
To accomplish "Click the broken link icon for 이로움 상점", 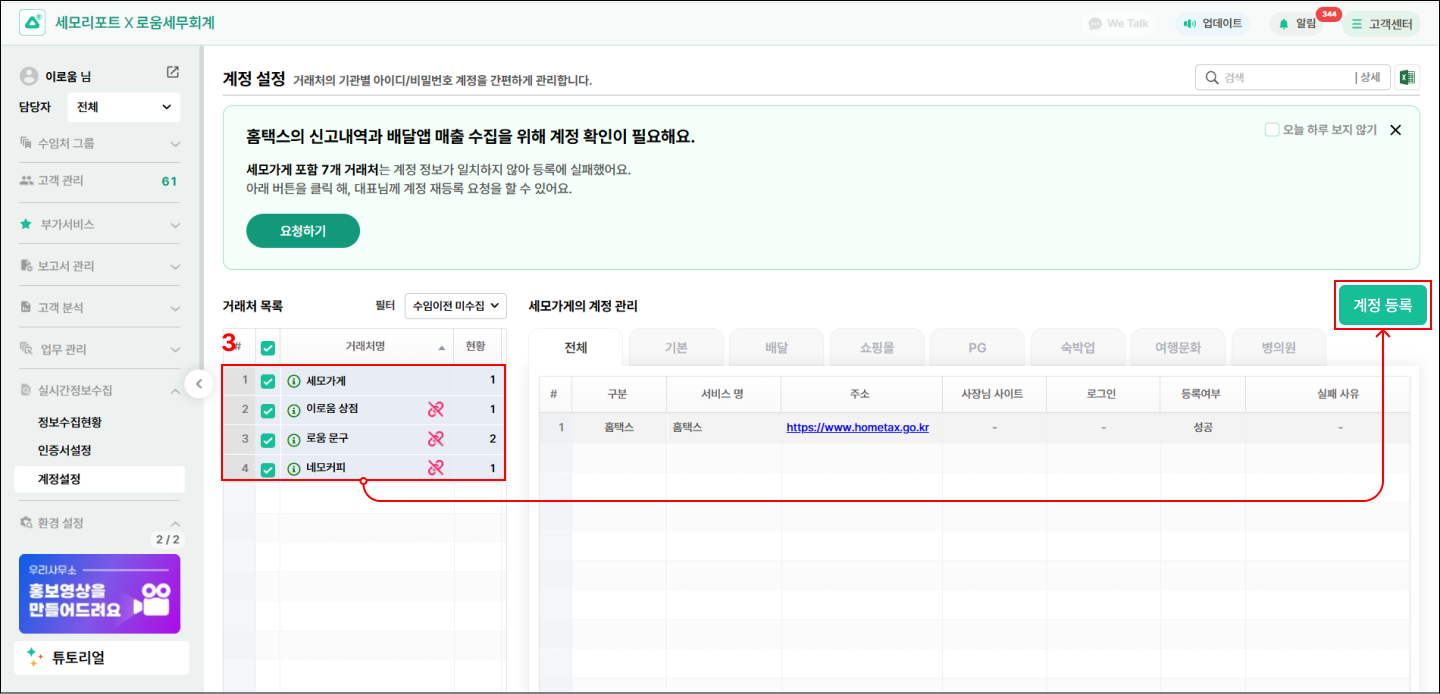I will point(435,409).
